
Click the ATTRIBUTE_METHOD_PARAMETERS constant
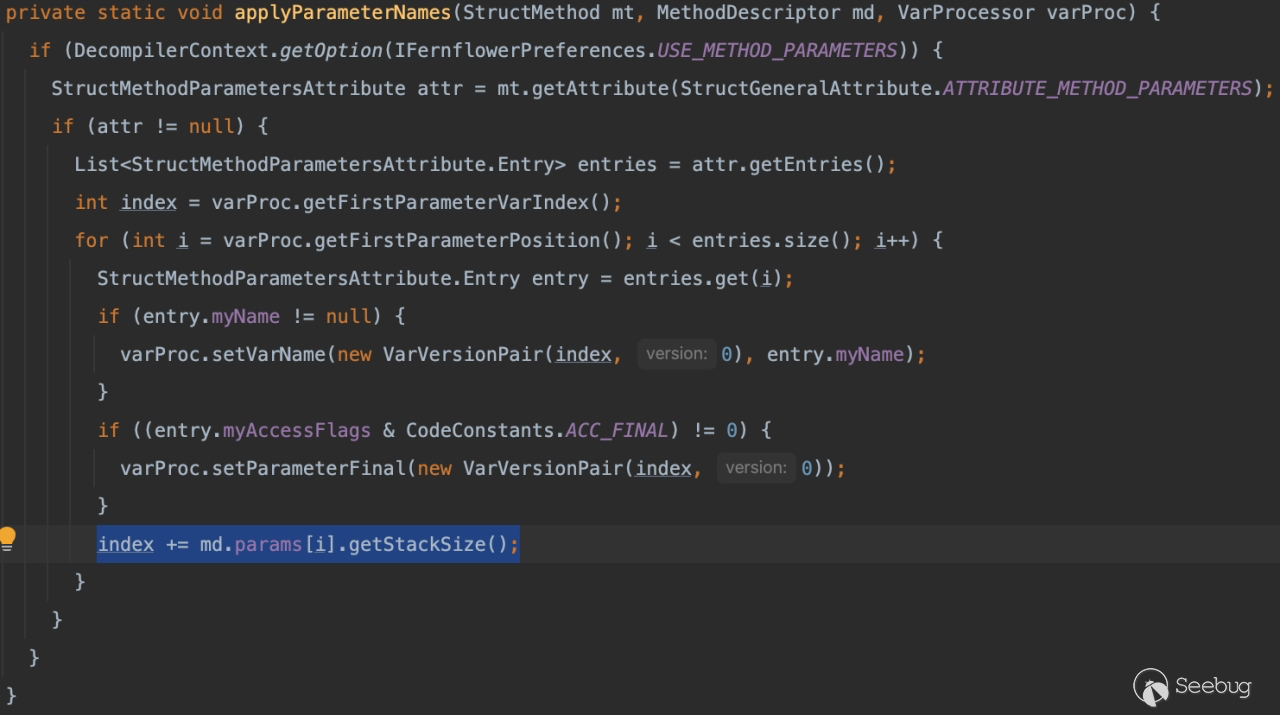pos(1097,88)
